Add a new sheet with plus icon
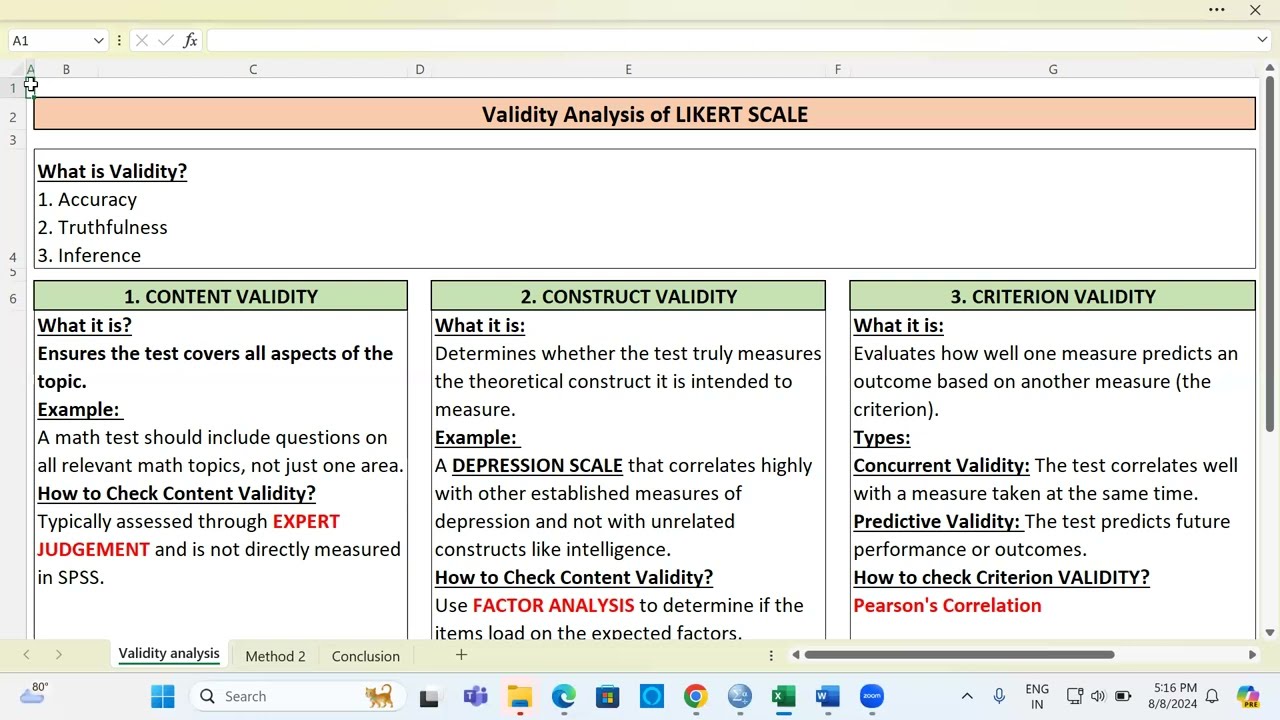The image size is (1280, 720). (461, 655)
